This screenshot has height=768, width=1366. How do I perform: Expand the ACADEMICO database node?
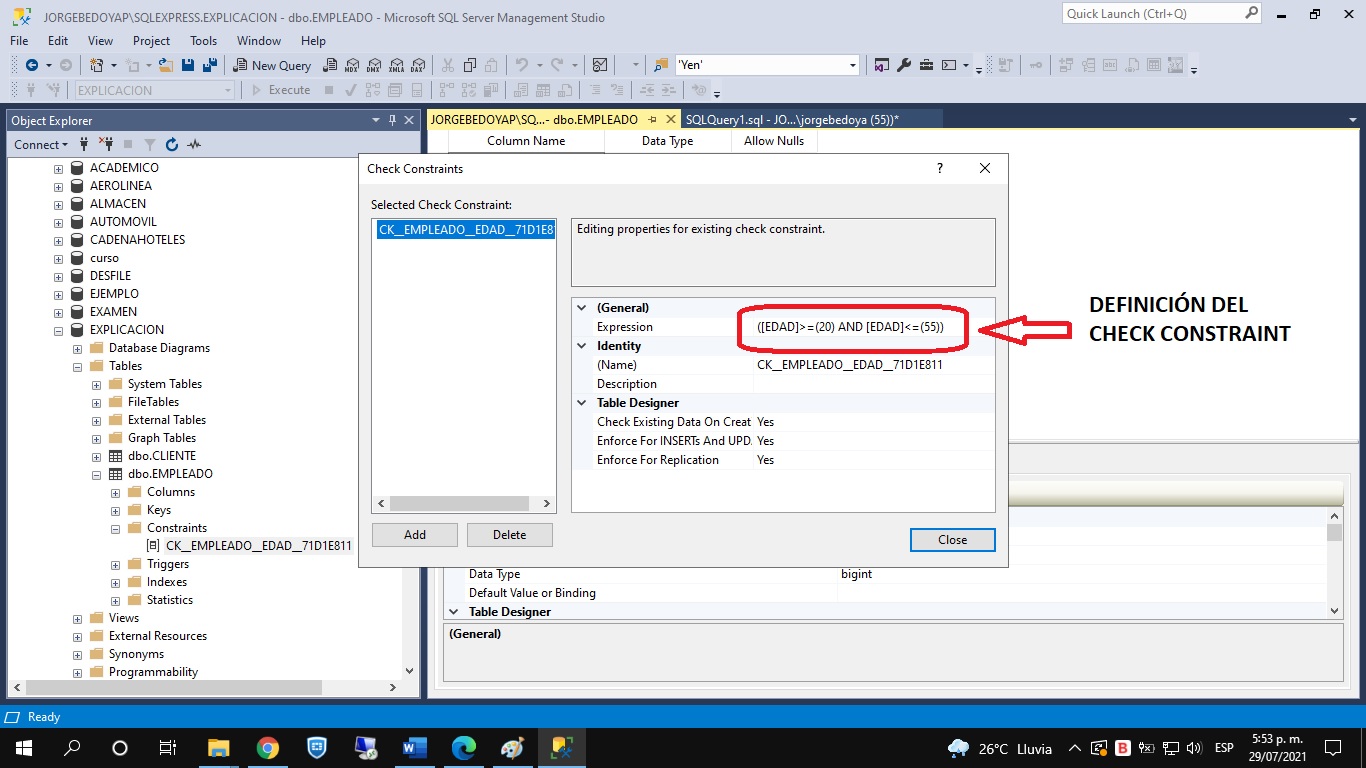click(59, 168)
